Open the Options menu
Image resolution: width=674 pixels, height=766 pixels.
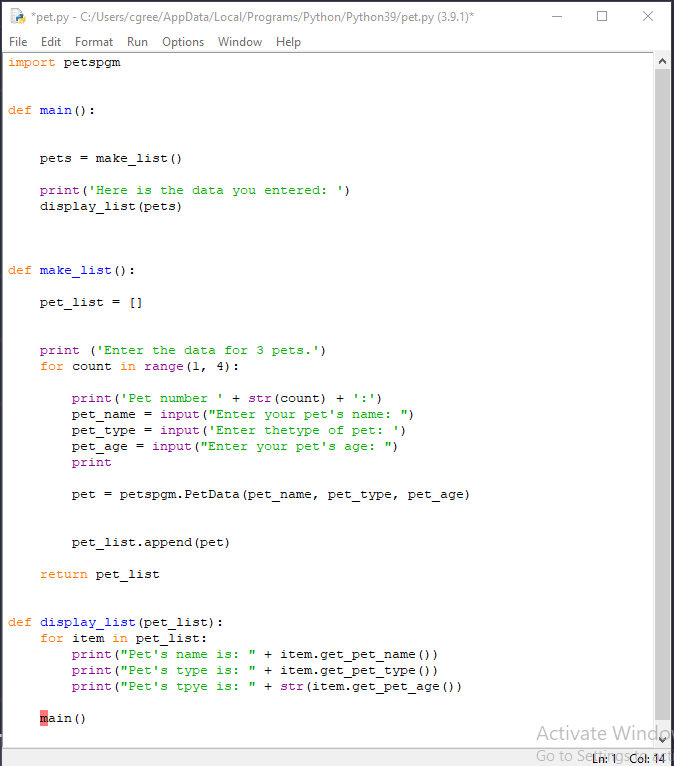click(x=183, y=42)
